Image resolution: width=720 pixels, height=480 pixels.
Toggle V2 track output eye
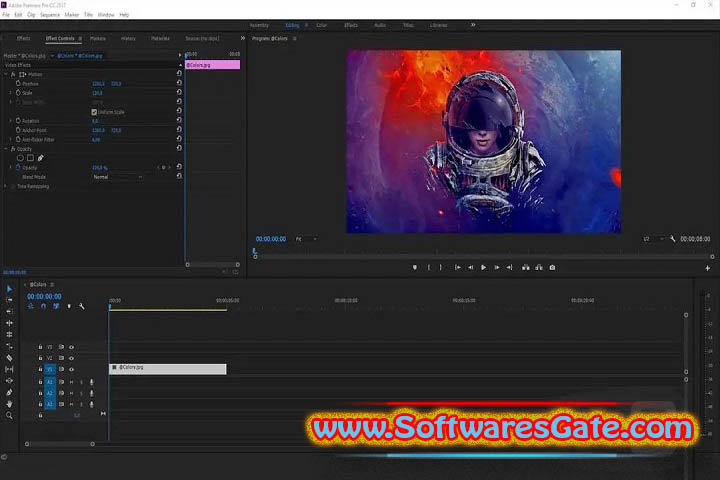72,358
